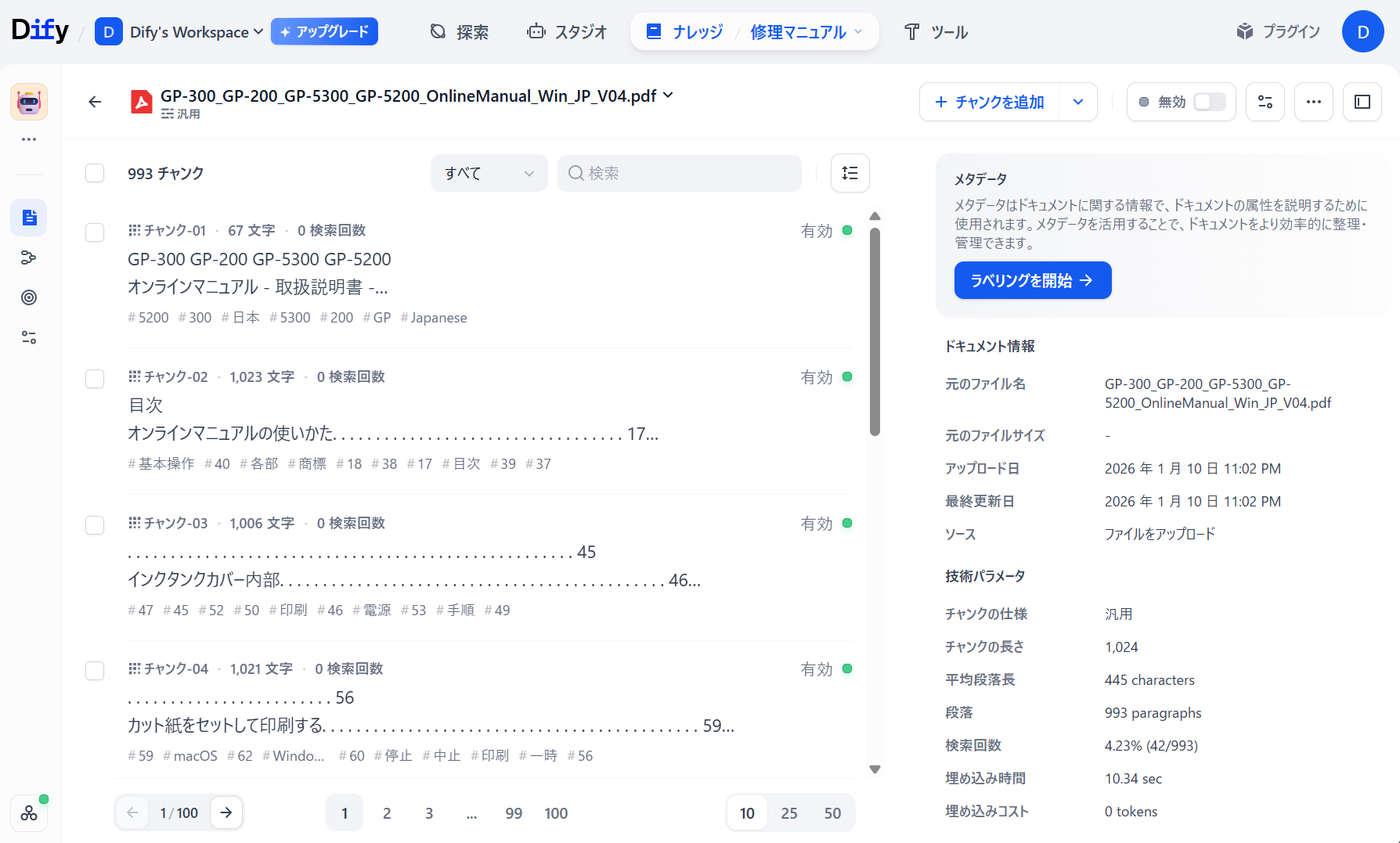Screen dimensions: 1400x843
Task: Expand the チャンクを追加 dropdown arrow
Action: 1079,102
